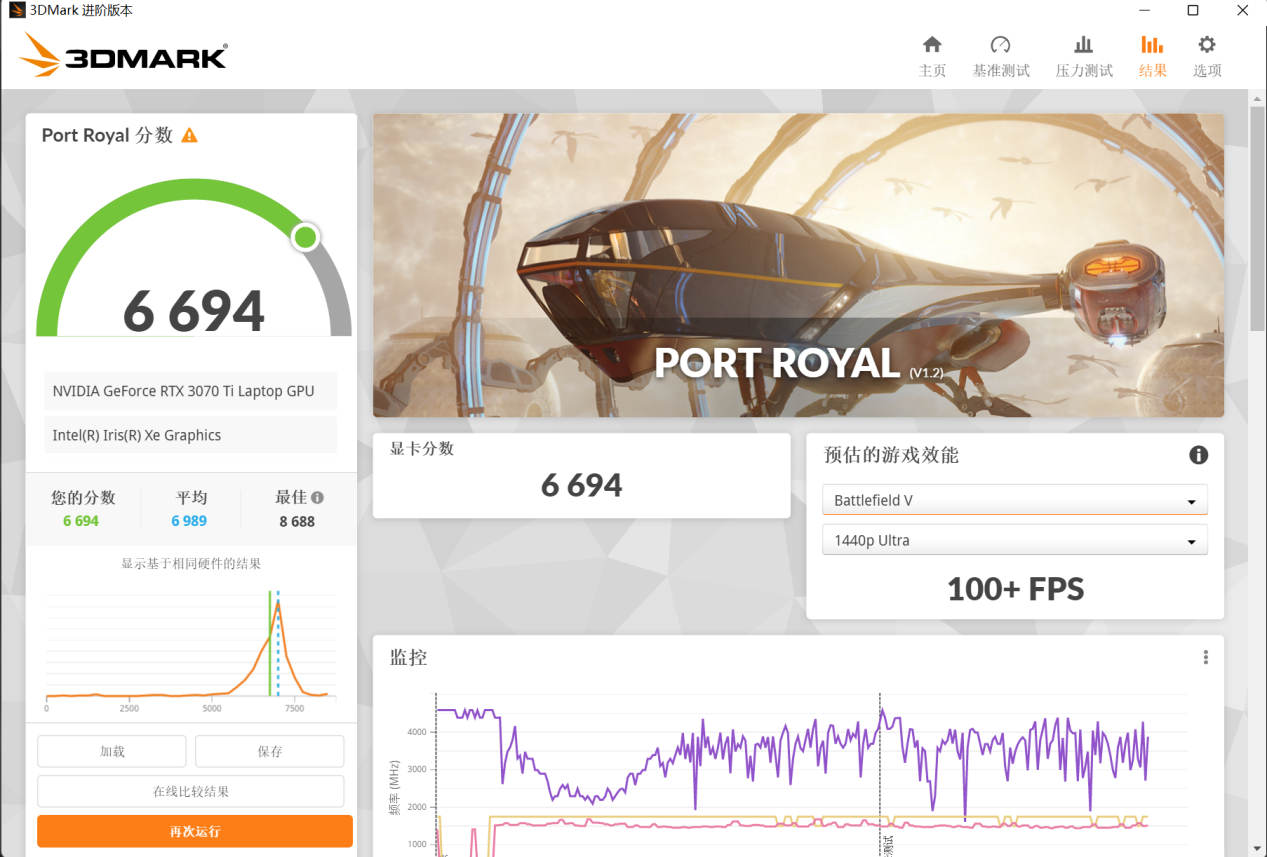Click the 显卡分数 graphics score card
The image size is (1267, 857).
pyautogui.click(x=581, y=475)
